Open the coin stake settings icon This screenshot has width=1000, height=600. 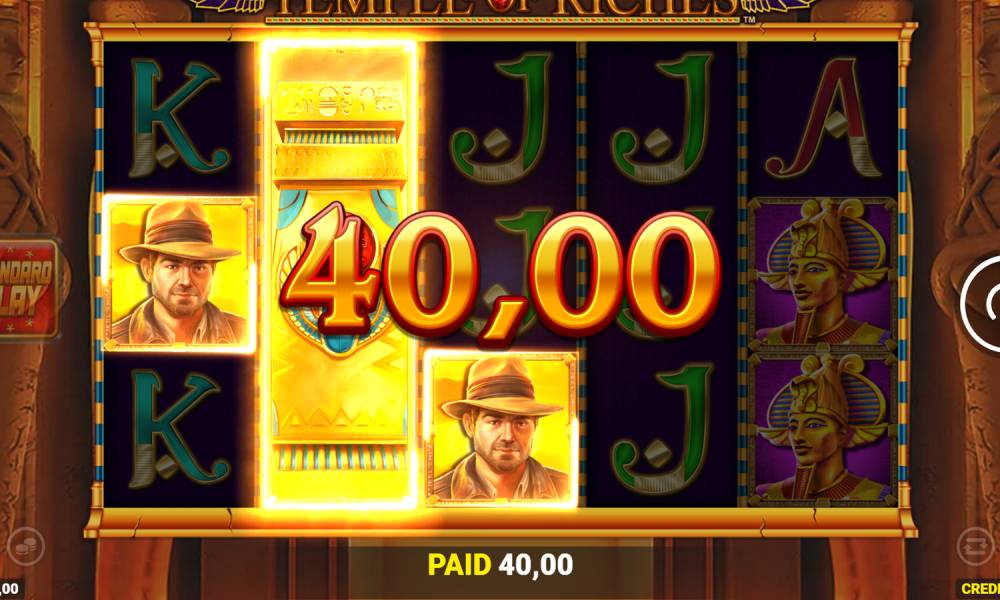(26, 546)
